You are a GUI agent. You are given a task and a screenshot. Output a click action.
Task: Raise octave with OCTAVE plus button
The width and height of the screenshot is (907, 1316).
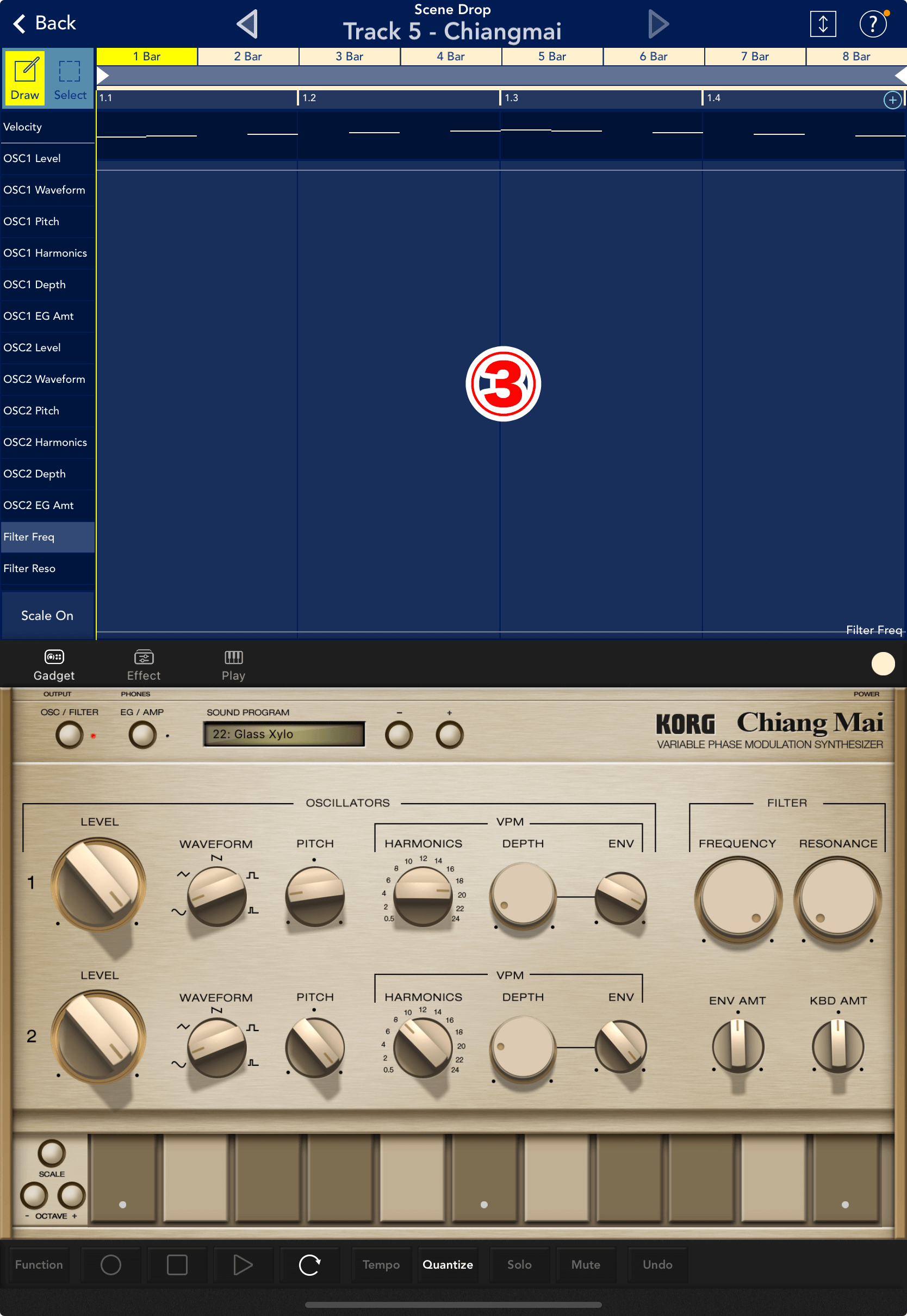72,1195
